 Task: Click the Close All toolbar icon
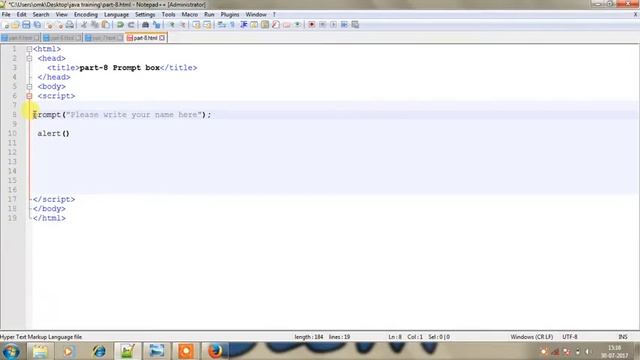click(60, 25)
